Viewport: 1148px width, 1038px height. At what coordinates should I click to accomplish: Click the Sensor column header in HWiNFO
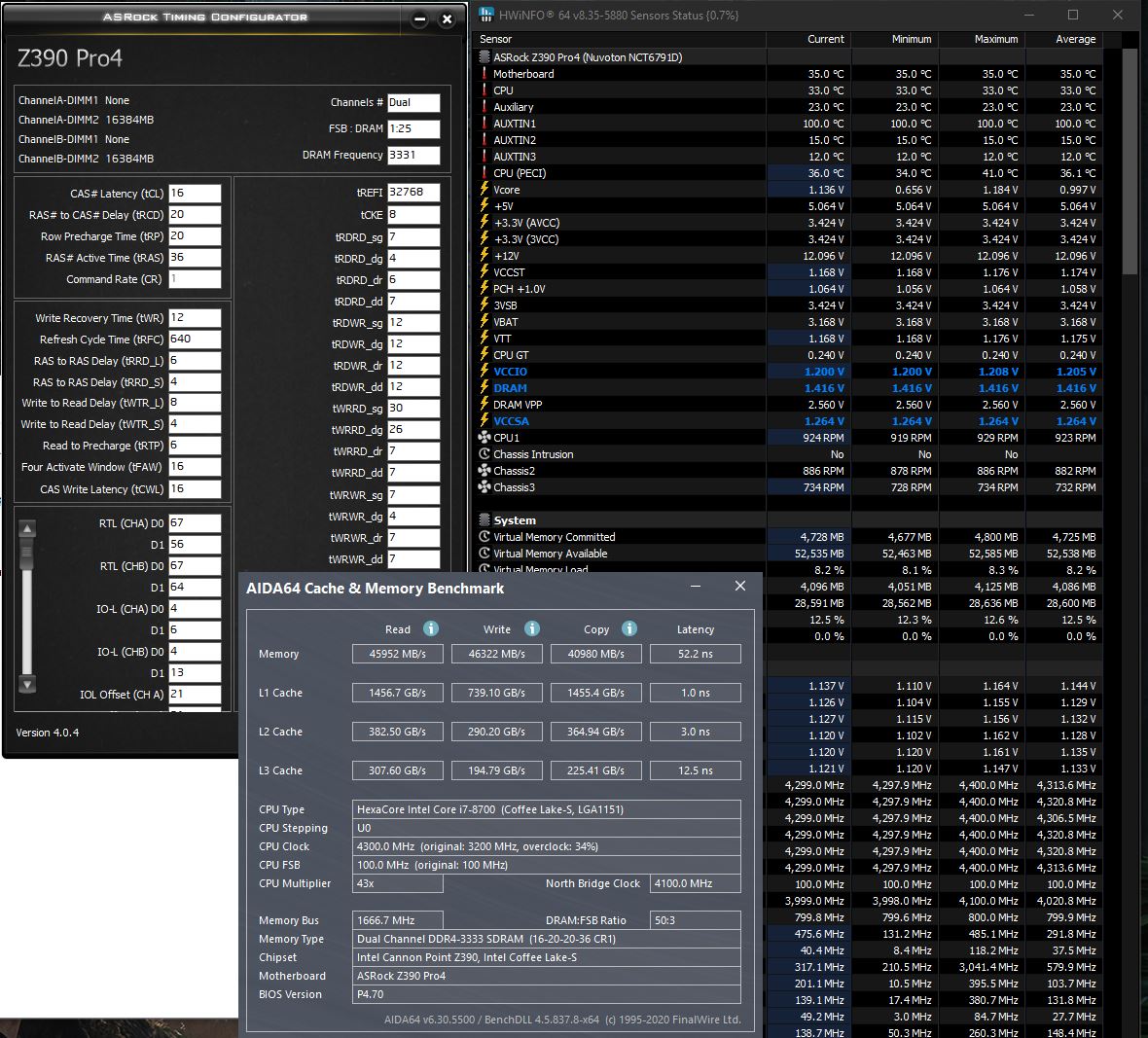pos(621,39)
